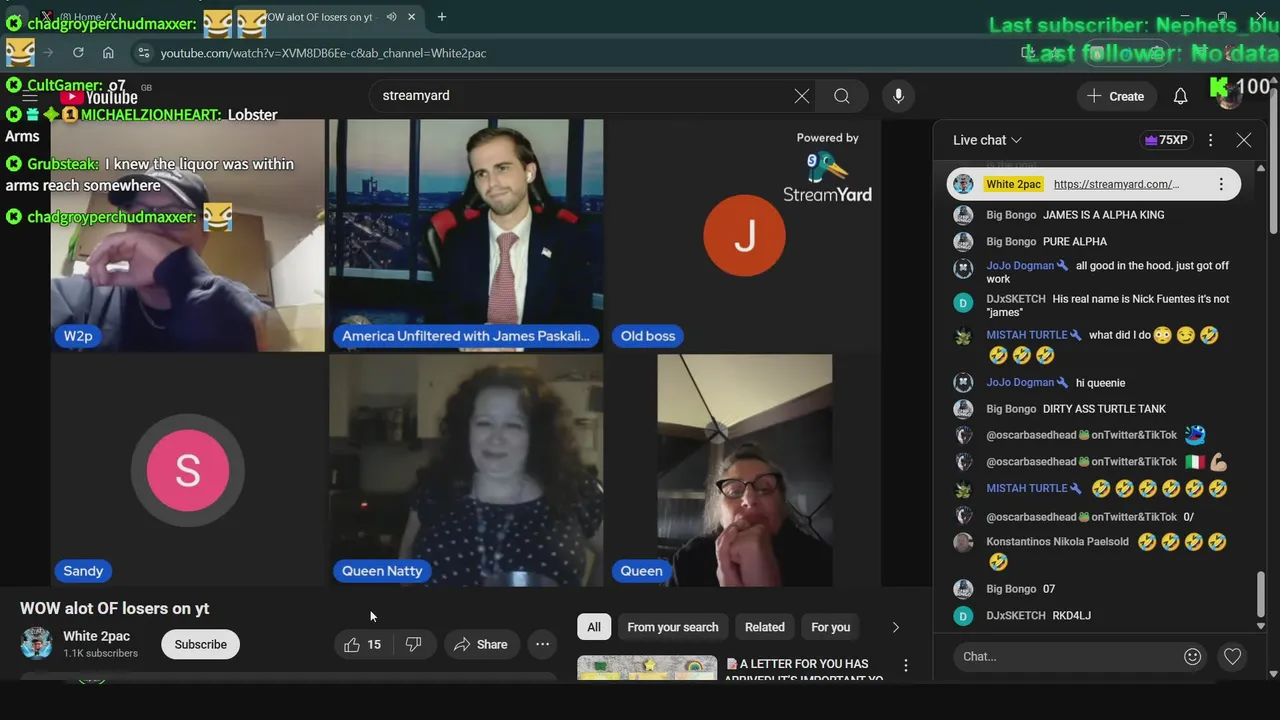Select the From your search chip

[x=673, y=627]
